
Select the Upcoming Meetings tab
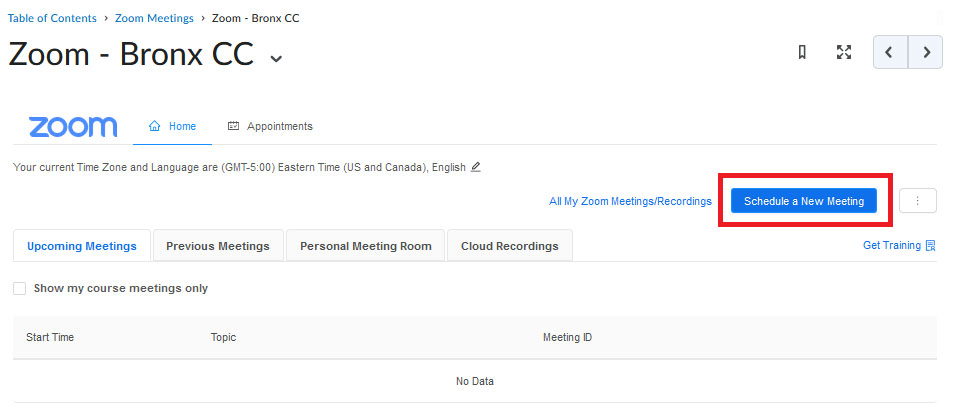pyautogui.click(x=82, y=246)
